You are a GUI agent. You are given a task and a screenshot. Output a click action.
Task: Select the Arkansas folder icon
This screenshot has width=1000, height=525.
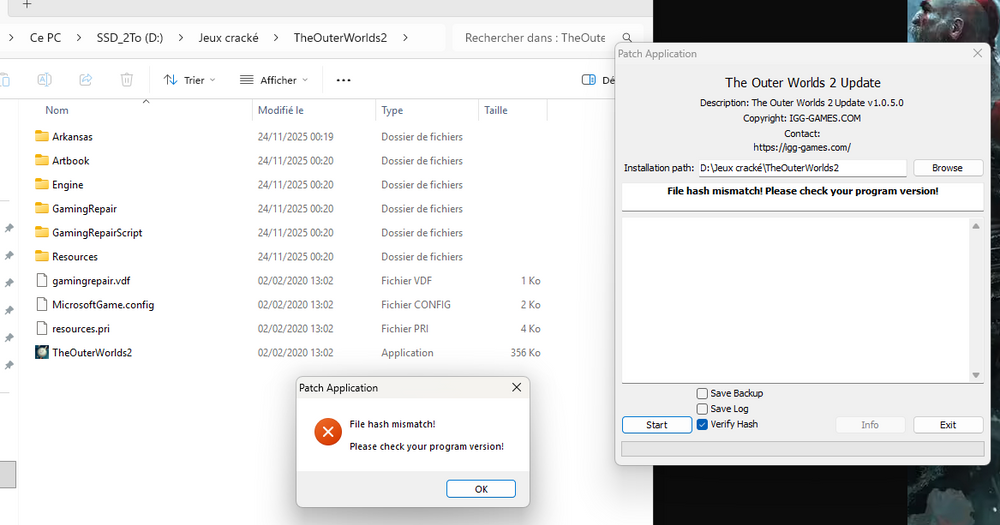pos(42,137)
